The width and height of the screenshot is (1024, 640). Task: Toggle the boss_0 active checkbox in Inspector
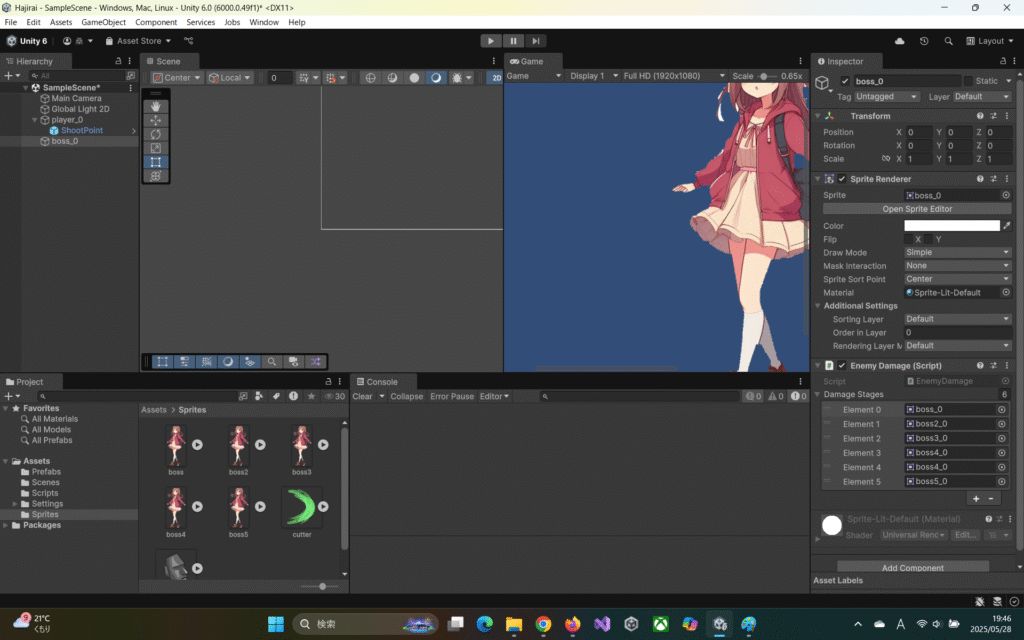click(x=844, y=81)
